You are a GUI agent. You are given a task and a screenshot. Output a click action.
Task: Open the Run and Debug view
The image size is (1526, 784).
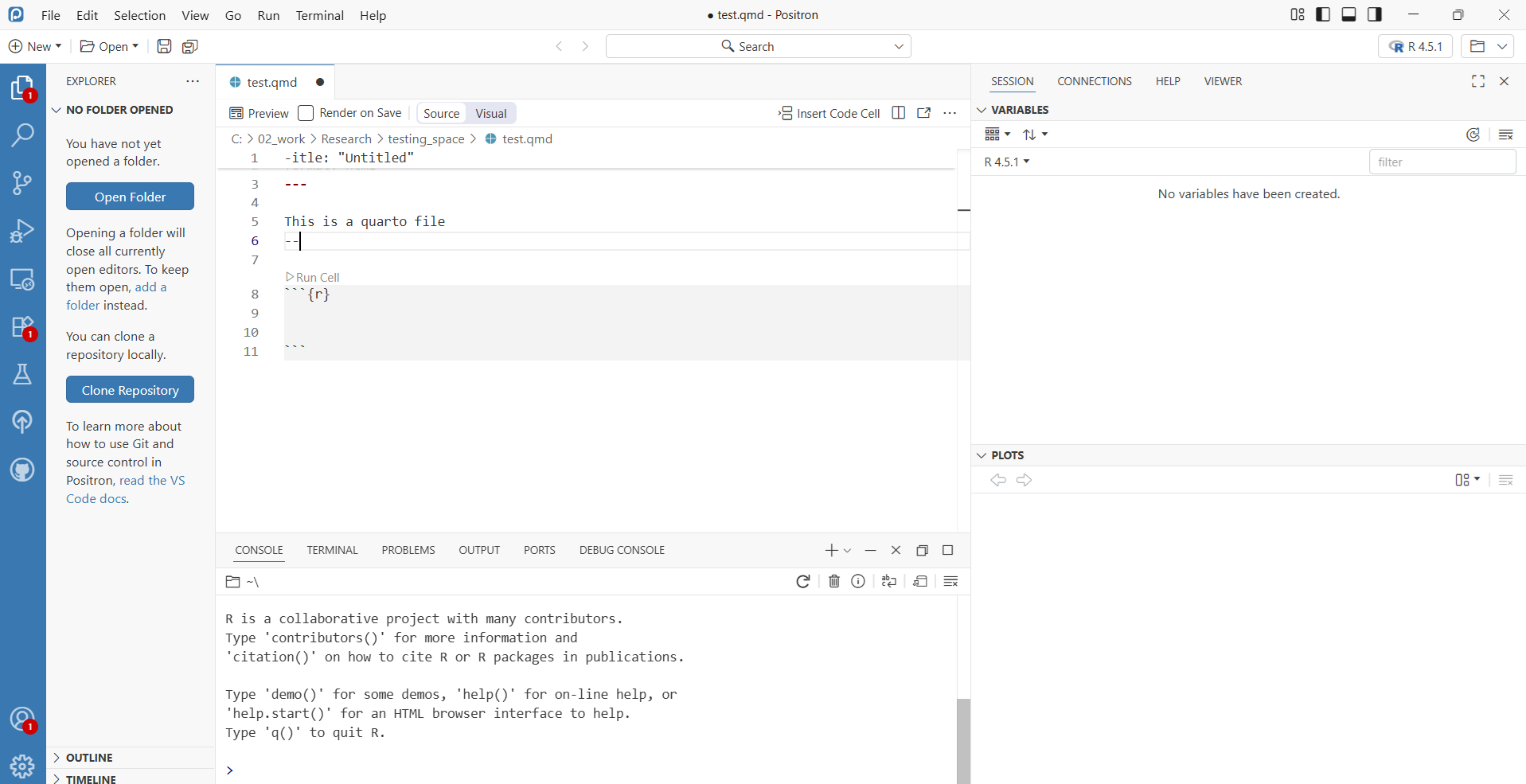(22, 231)
